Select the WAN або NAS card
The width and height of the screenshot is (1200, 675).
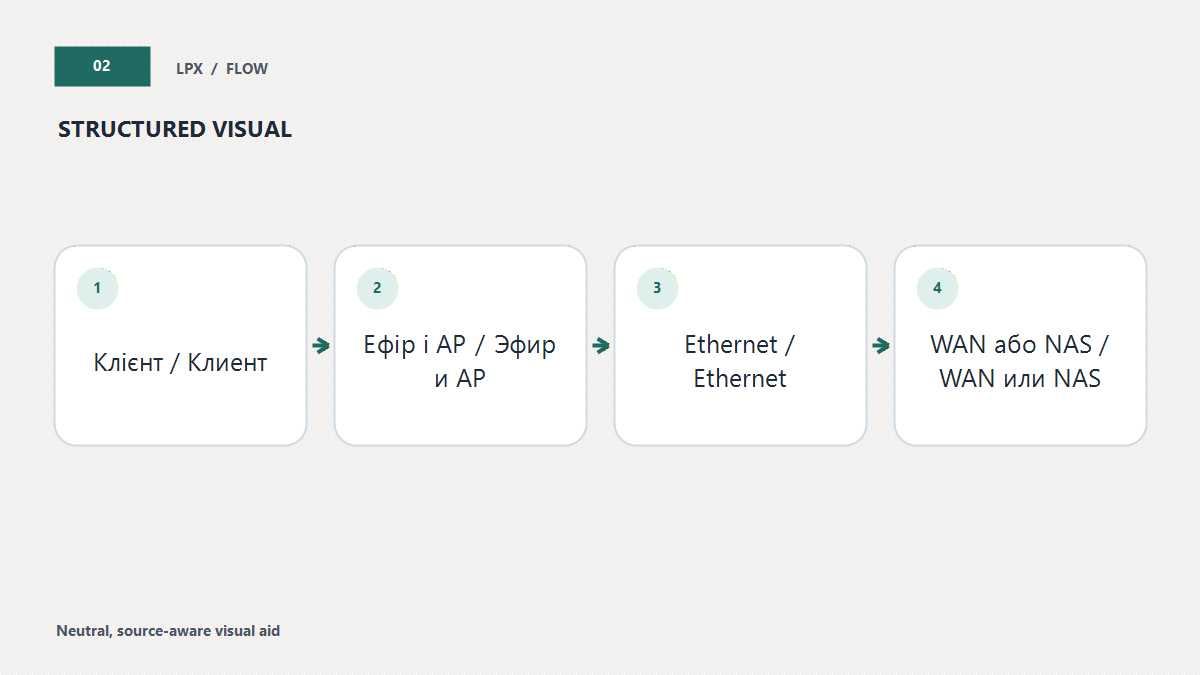[1020, 345]
